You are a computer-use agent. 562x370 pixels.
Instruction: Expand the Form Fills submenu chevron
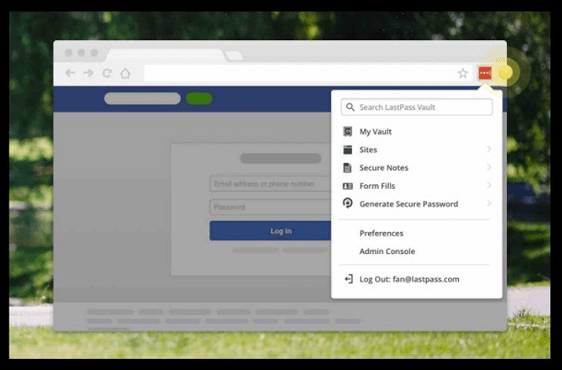coord(489,185)
